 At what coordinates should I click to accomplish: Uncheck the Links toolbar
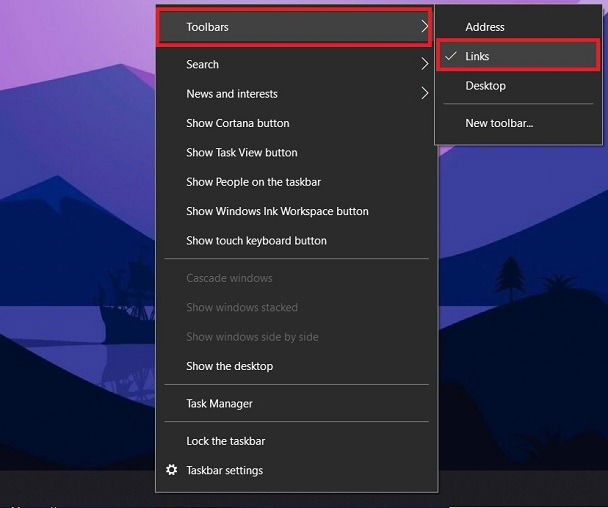click(x=518, y=56)
